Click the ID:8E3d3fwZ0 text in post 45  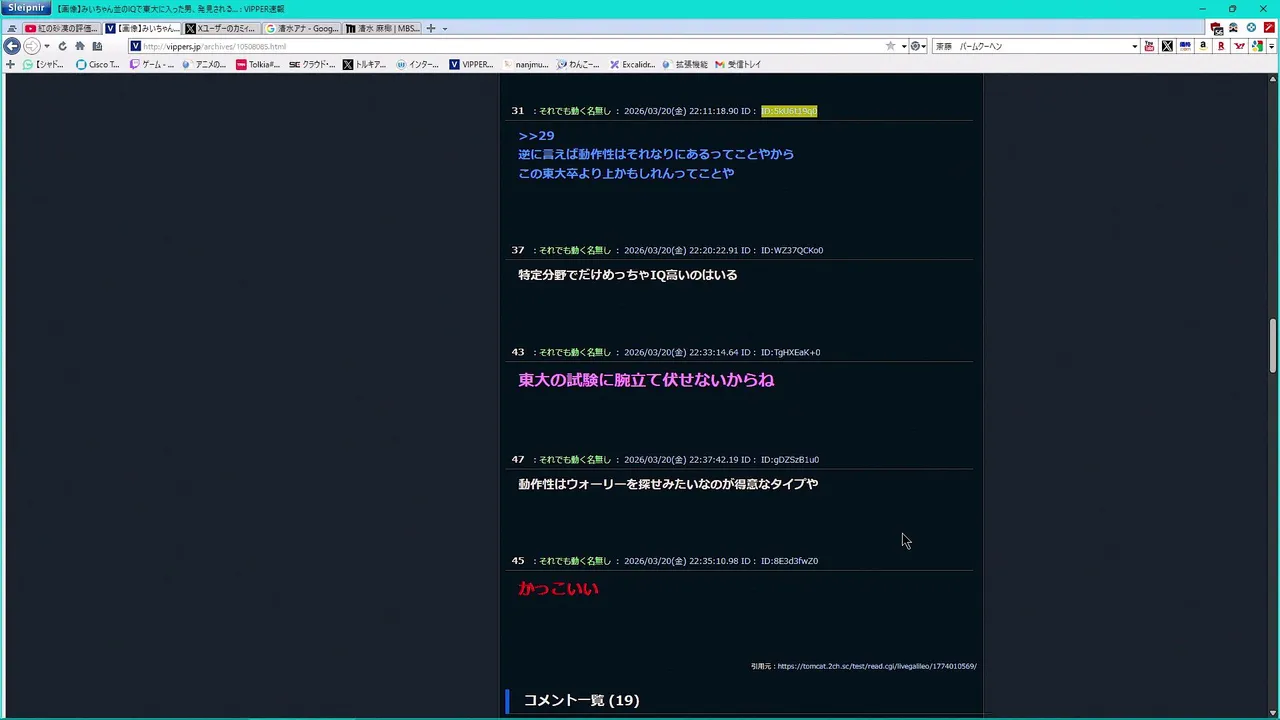pos(789,561)
